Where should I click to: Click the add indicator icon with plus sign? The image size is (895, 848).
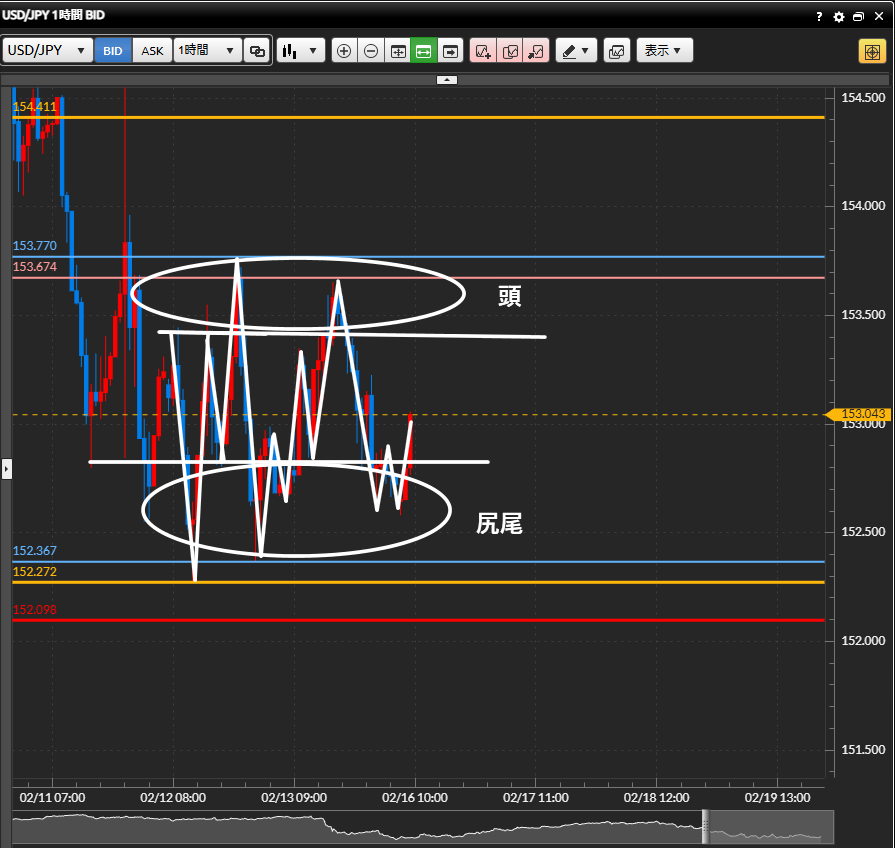click(x=483, y=51)
